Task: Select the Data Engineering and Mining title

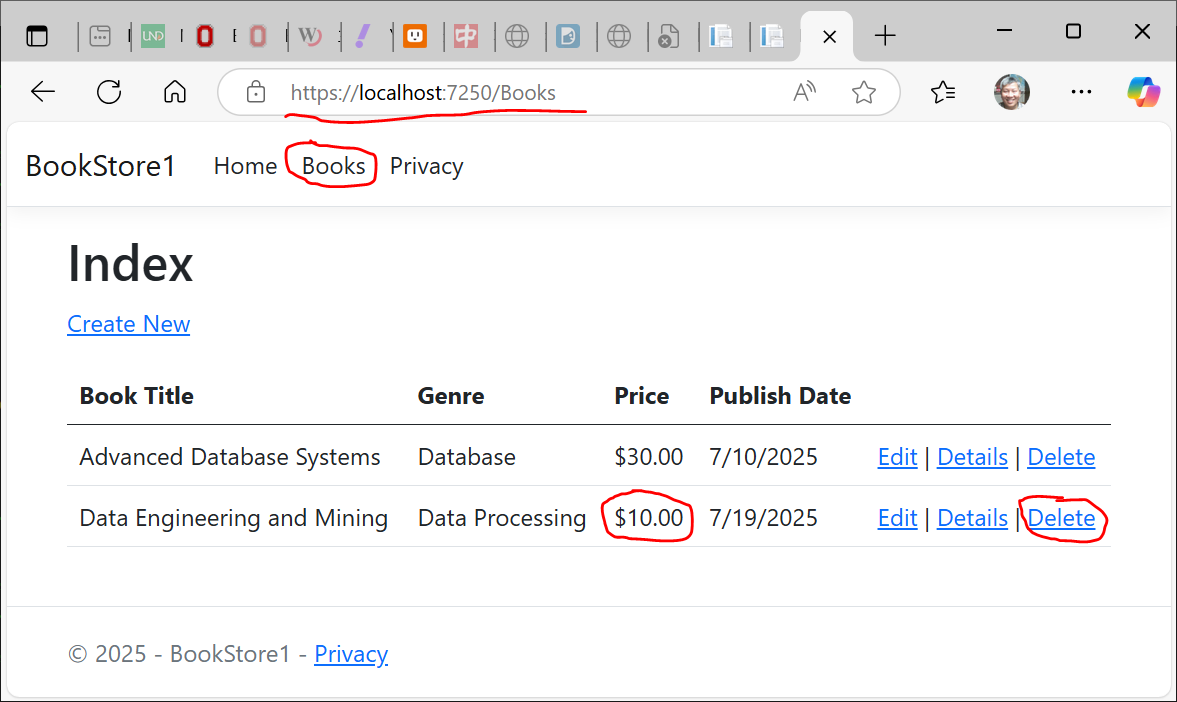Action: coord(233,517)
